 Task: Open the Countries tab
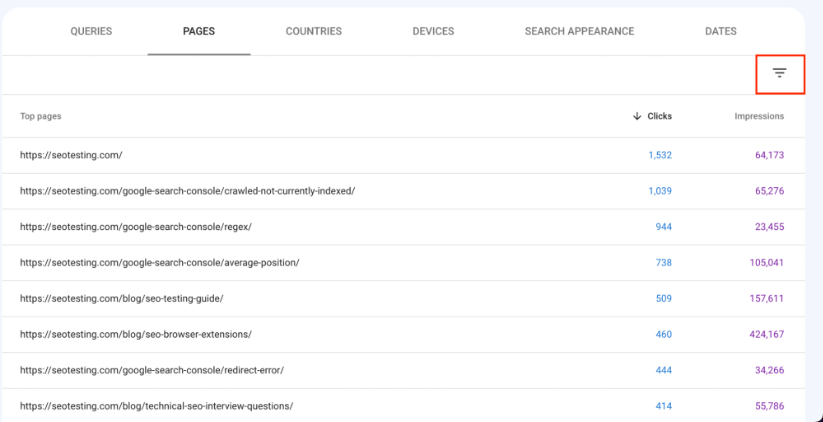pyautogui.click(x=314, y=31)
